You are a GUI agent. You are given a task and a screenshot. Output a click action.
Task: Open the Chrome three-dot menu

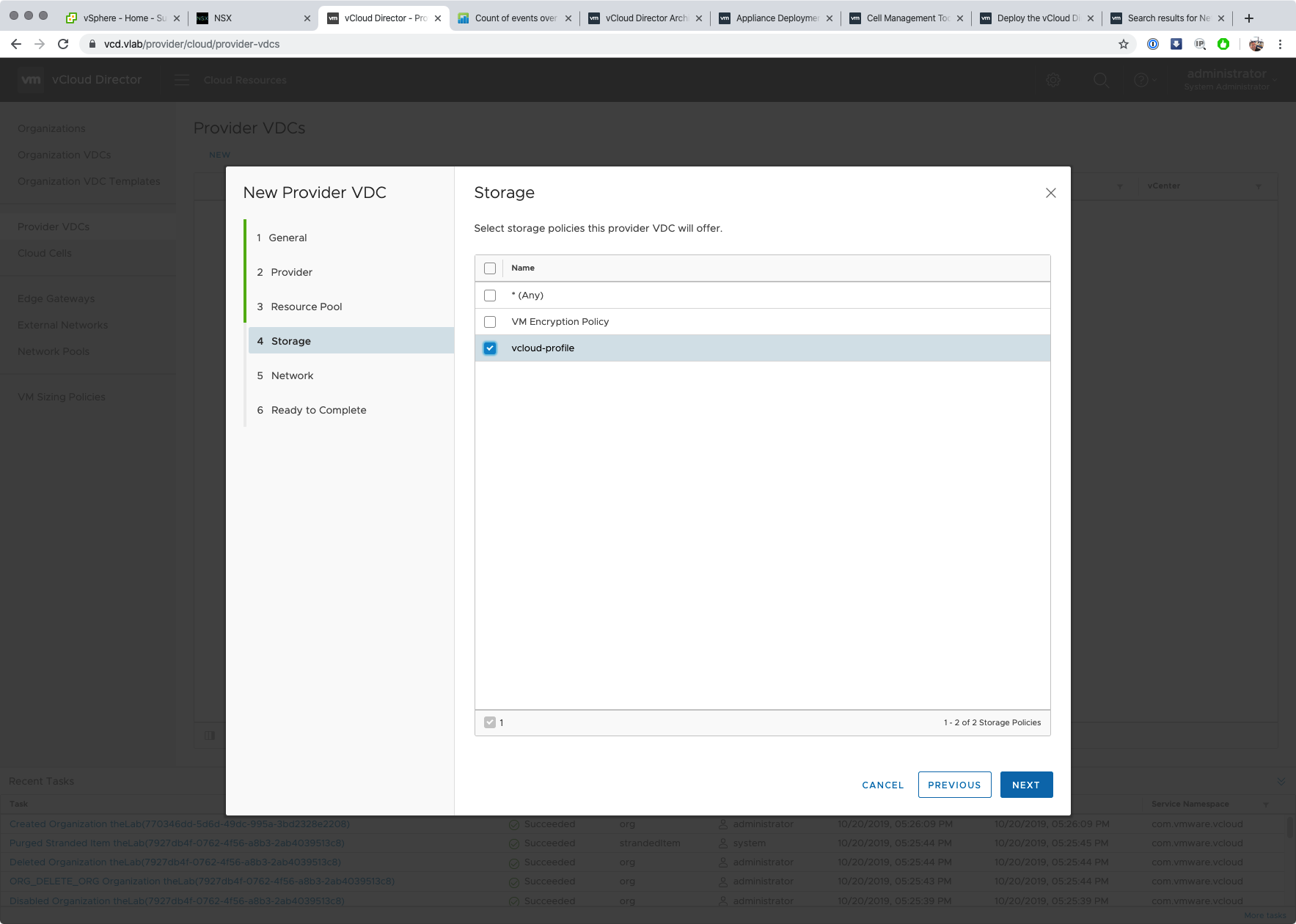click(1280, 44)
